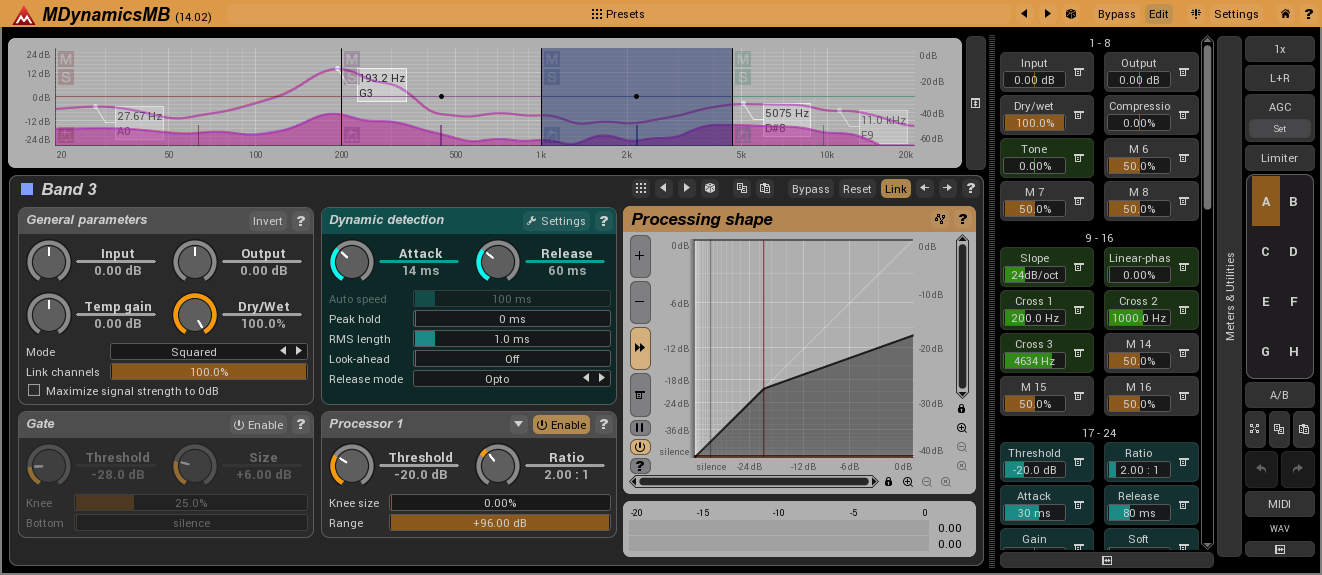Switch to Edit mode in the top bar
Image resolution: width=1322 pixels, height=575 pixels.
click(1159, 14)
